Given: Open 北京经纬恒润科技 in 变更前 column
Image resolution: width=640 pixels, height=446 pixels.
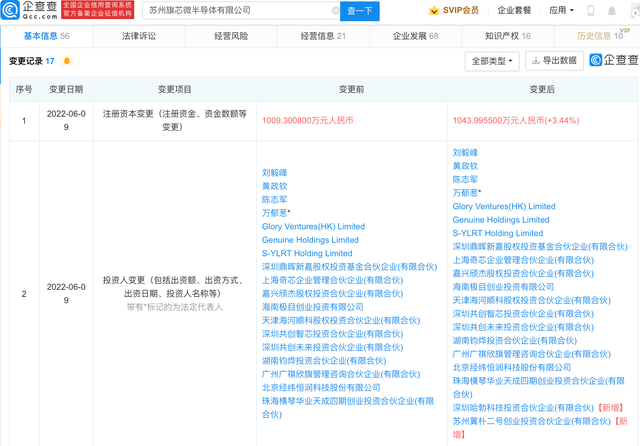Looking at the screenshot, I should point(321,388).
